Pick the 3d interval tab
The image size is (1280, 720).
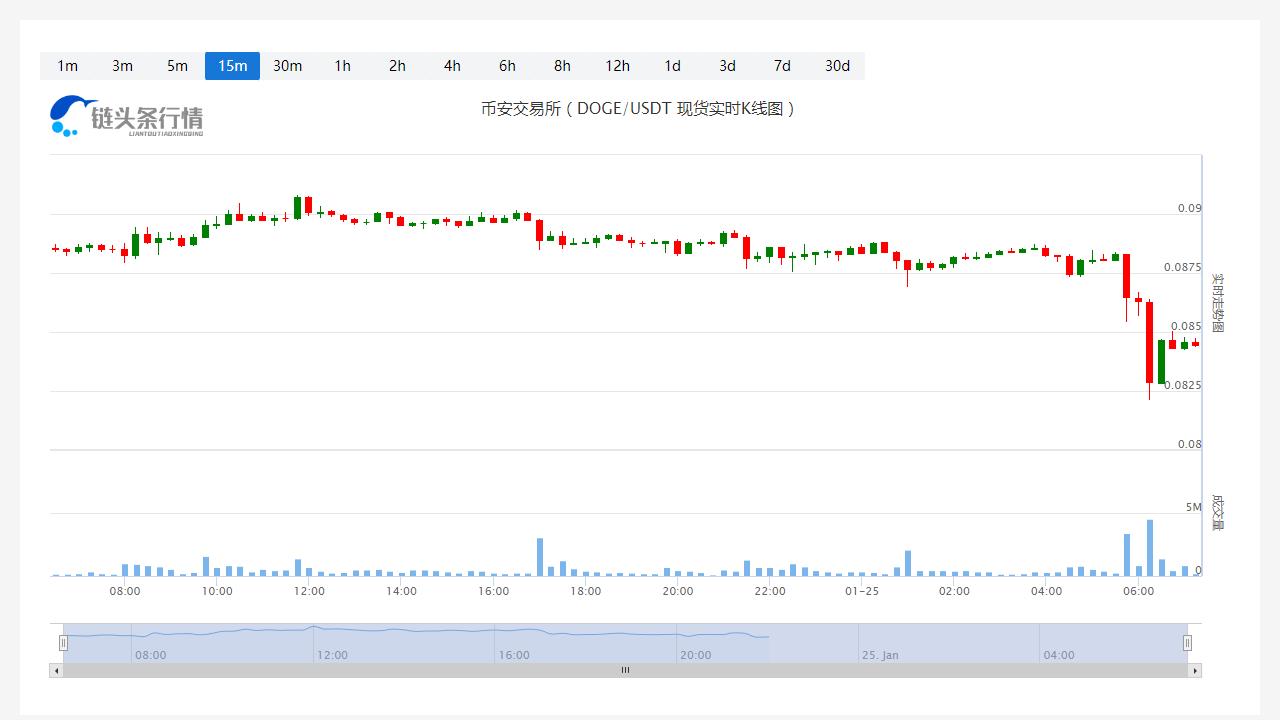pos(727,66)
